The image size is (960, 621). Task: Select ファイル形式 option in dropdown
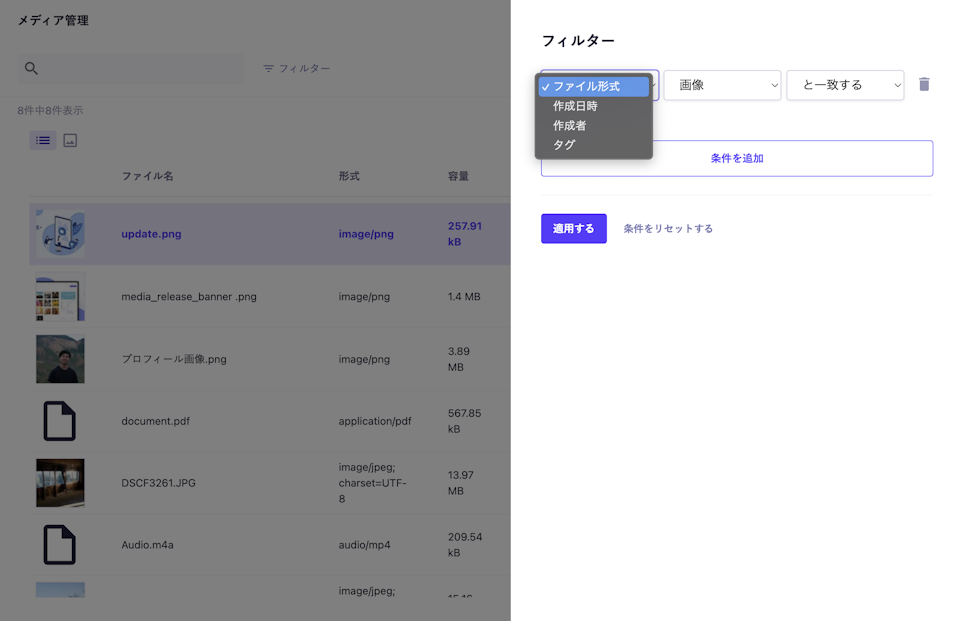pos(594,87)
